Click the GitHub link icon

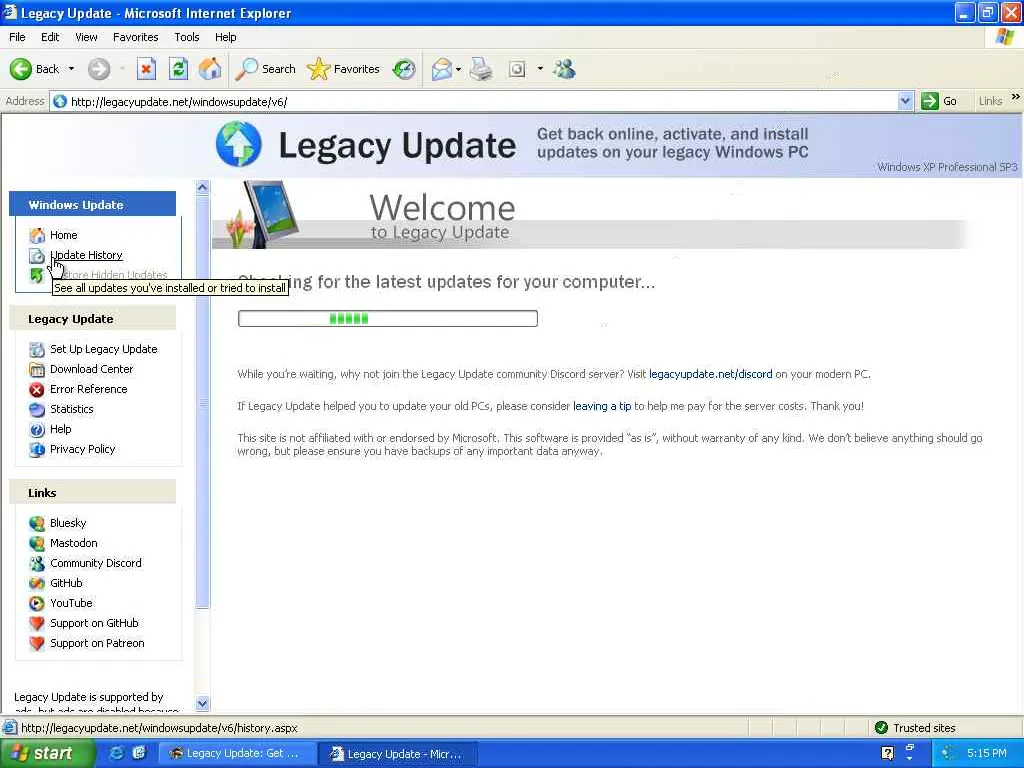point(37,583)
